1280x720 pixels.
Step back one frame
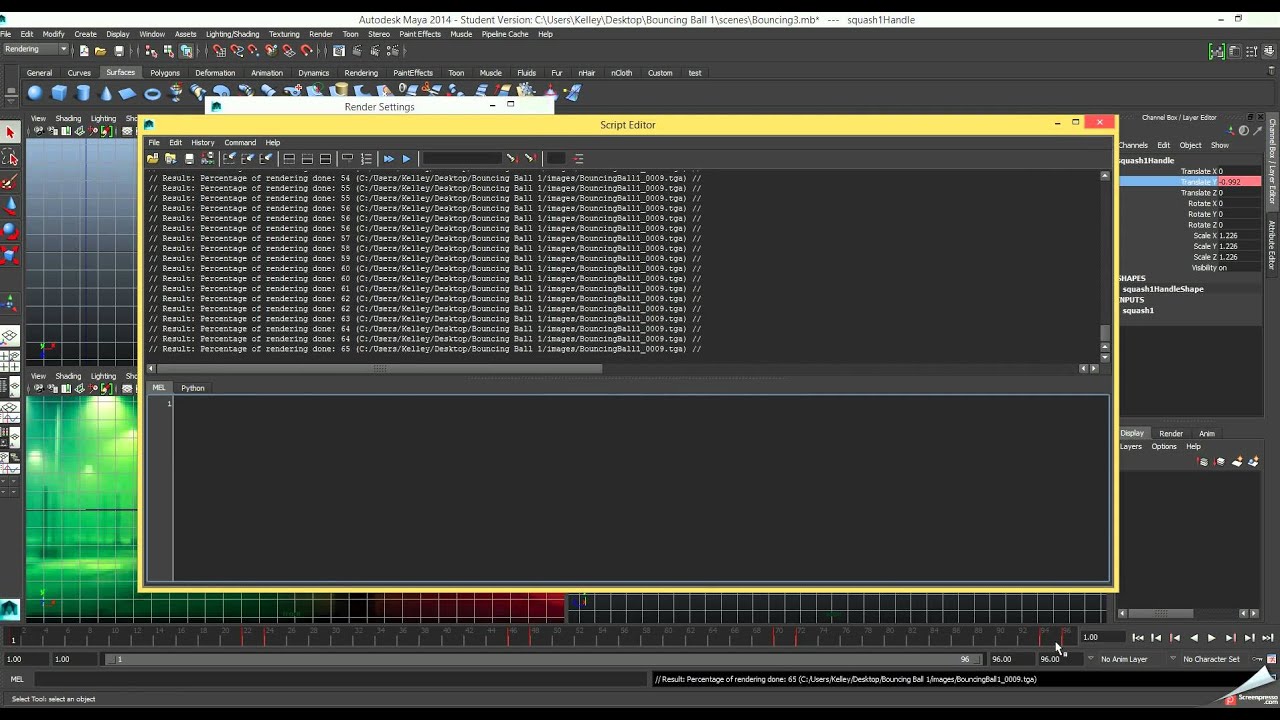pyautogui.click(x=1156, y=638)
